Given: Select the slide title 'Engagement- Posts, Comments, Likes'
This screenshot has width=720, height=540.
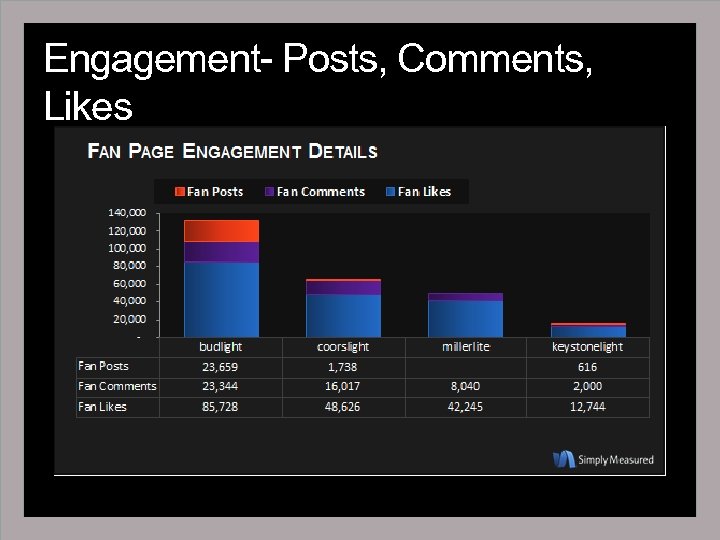Looking at the screenshot, I should click(x=318, y=82).
